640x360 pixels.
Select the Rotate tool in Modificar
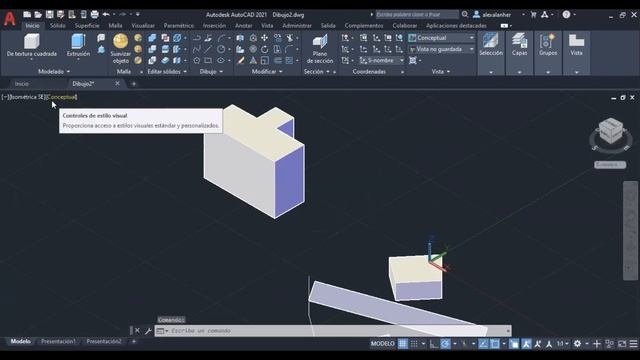tap(264, 49)
